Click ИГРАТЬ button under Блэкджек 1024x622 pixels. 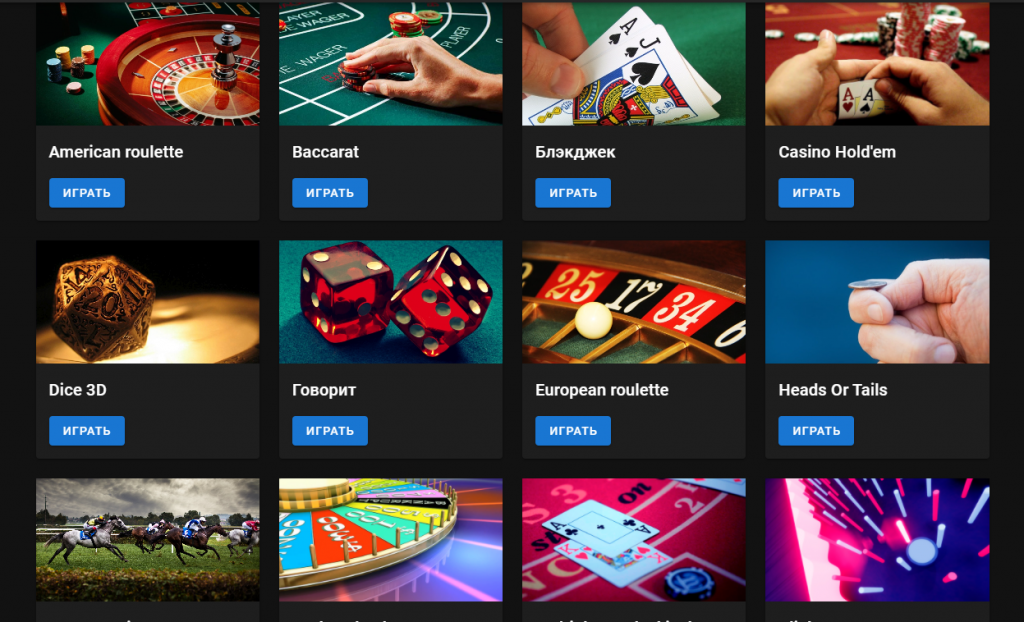[x=573, y=193]
